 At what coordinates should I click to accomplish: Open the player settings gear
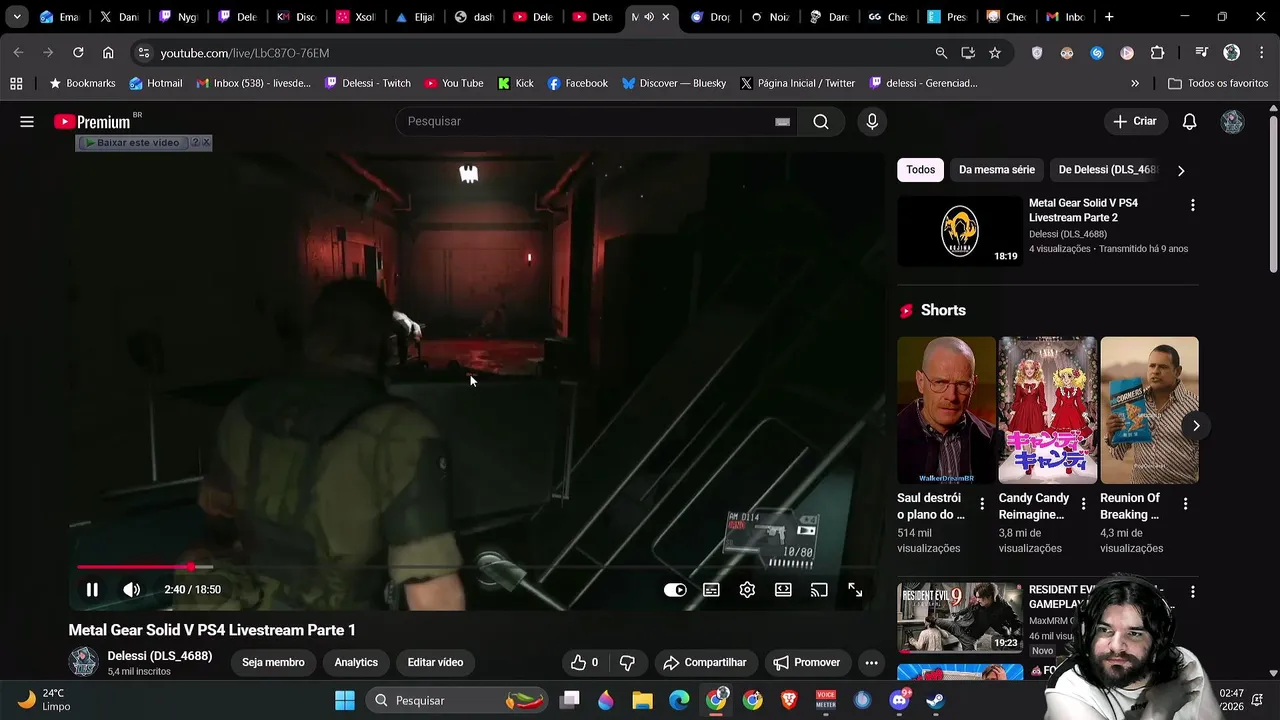tap(747, 590)
